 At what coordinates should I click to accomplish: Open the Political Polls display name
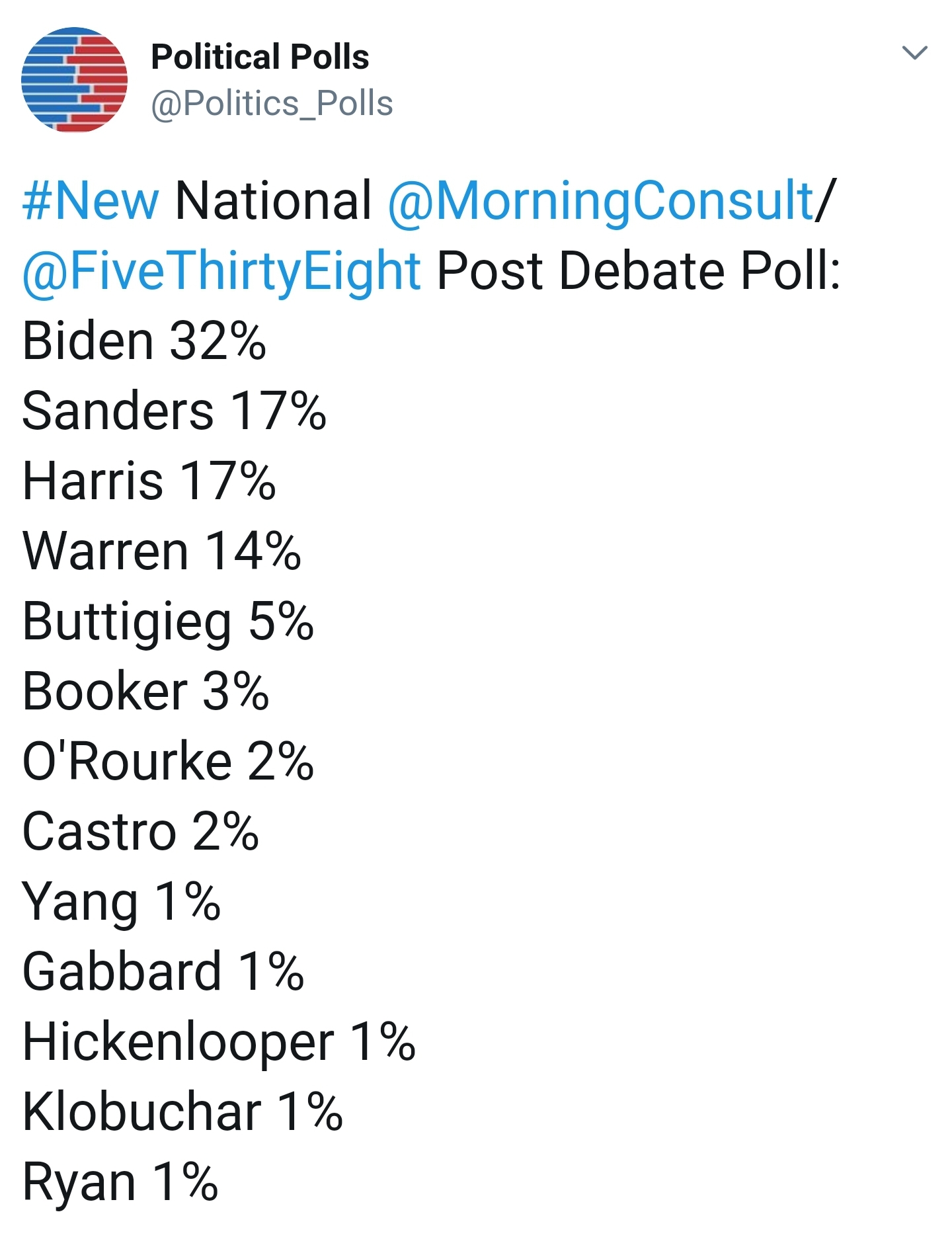(x=260, y=57)
